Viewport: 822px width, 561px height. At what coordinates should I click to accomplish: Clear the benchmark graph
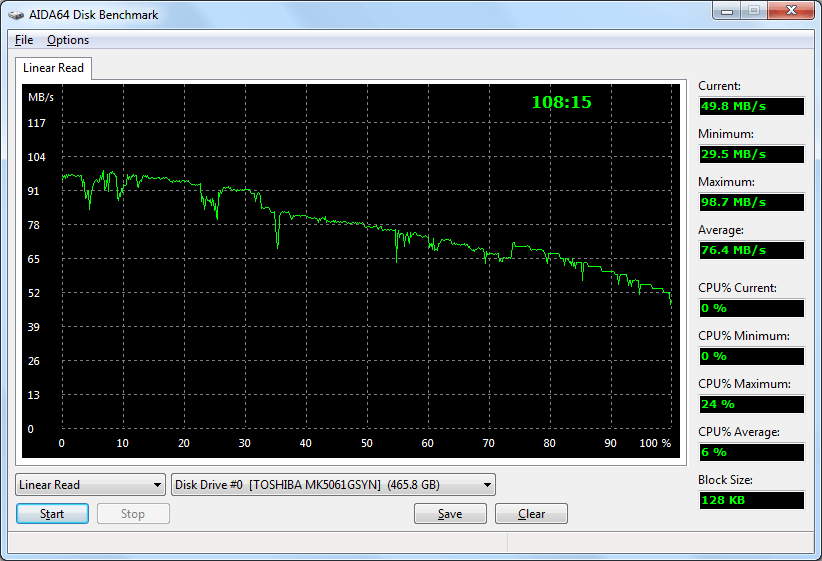point(531,514)
